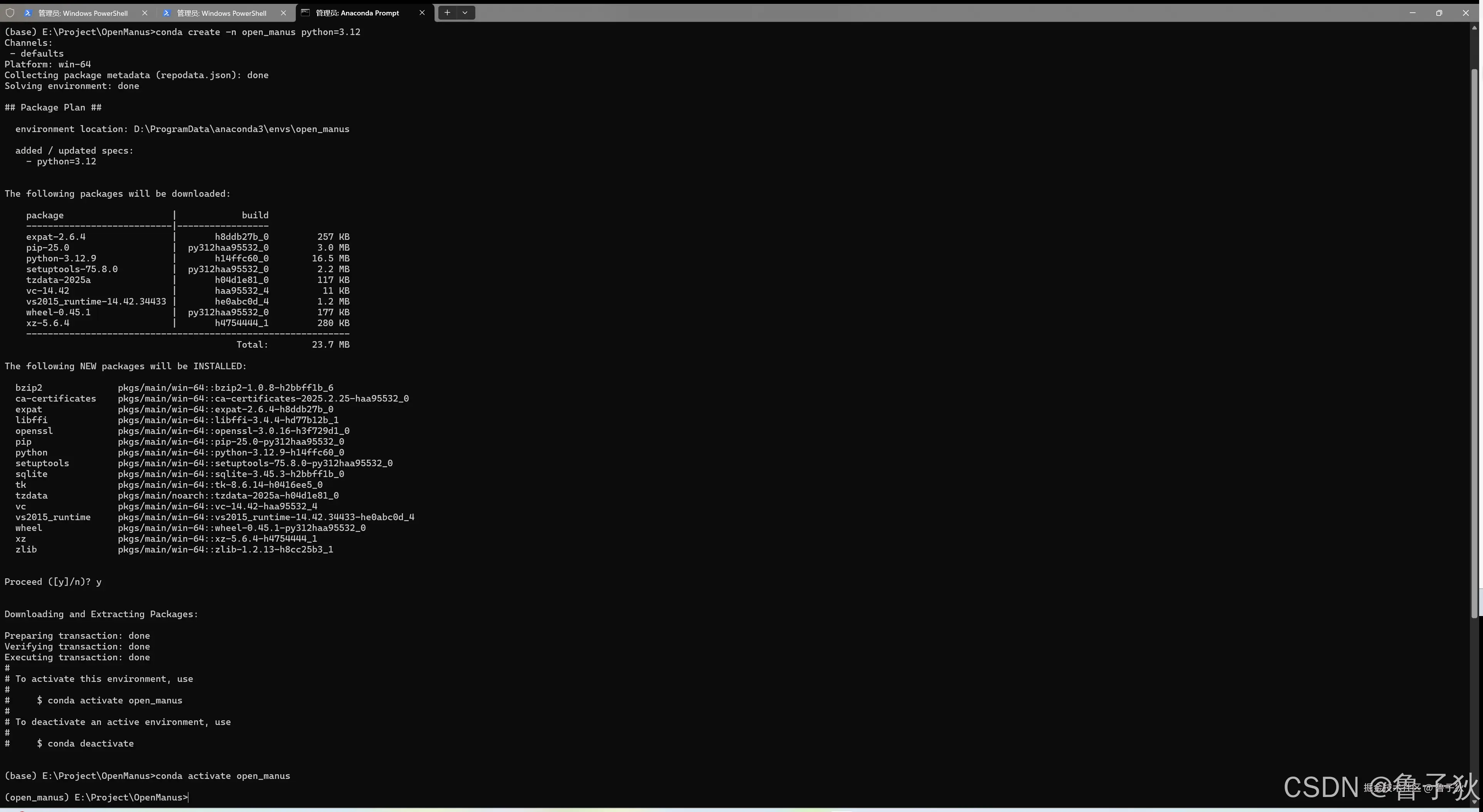Image resolution: width=1483 pixels, height=812 pixels.
Task: Close the first Windows PowerShell tab
Action: tap(144, 13)
